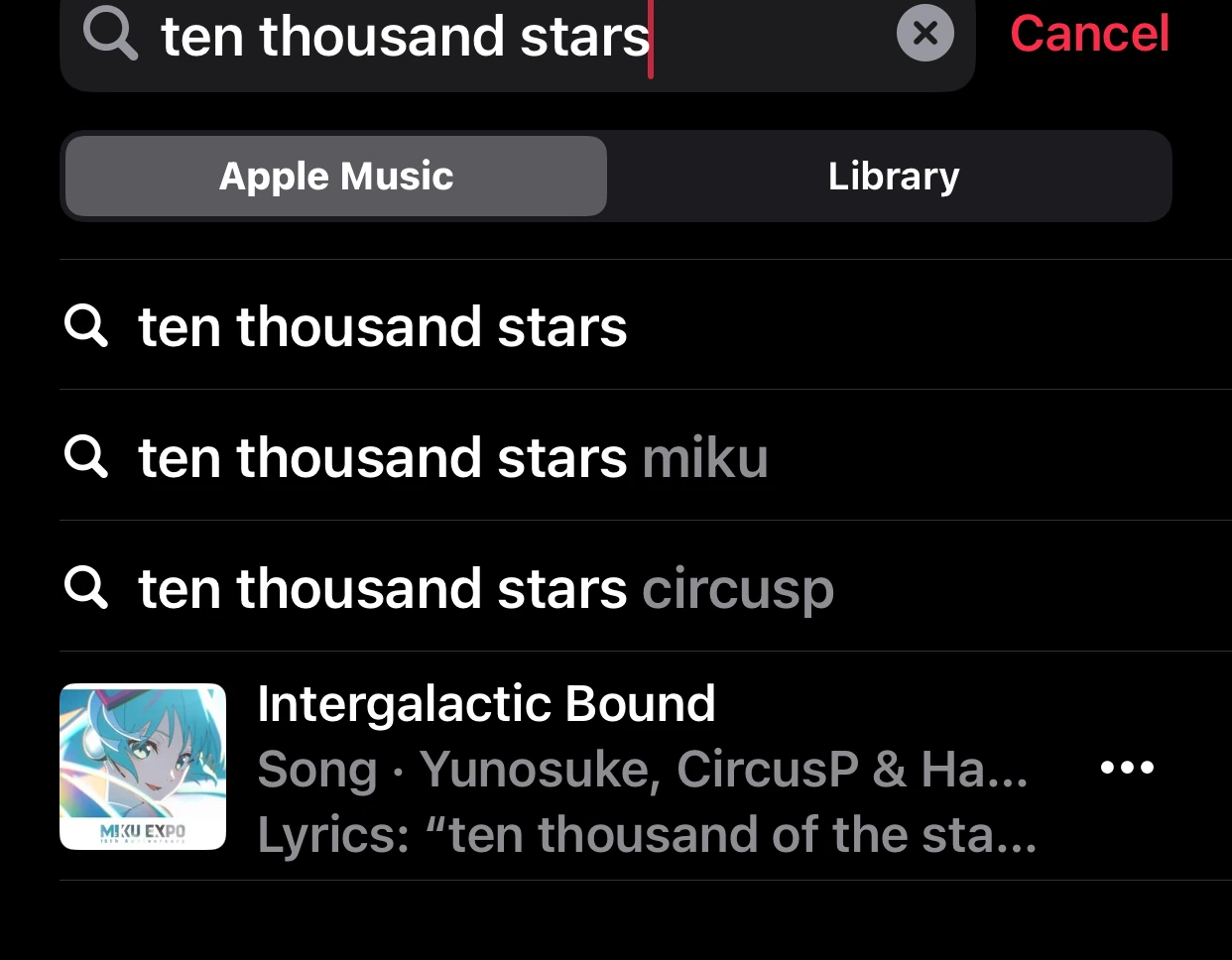
Task: Tap the lyrics preview line of the result
Action: (x=647, y=834)
